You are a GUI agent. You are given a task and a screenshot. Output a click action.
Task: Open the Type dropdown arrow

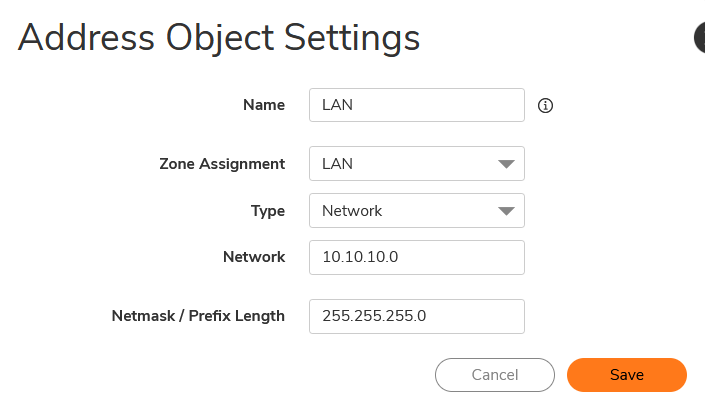point(506,211)
